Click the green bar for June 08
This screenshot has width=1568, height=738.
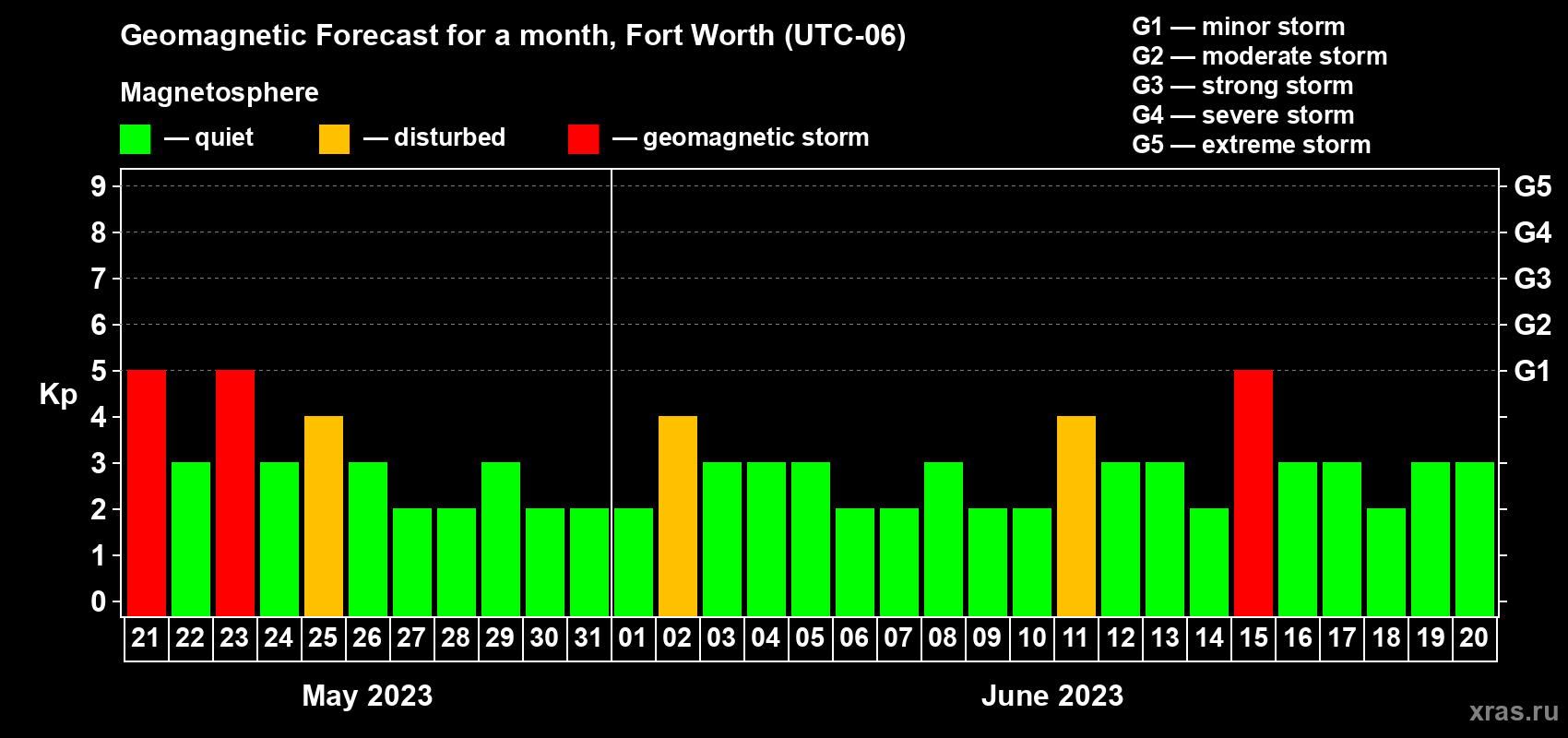click(944, 540)
